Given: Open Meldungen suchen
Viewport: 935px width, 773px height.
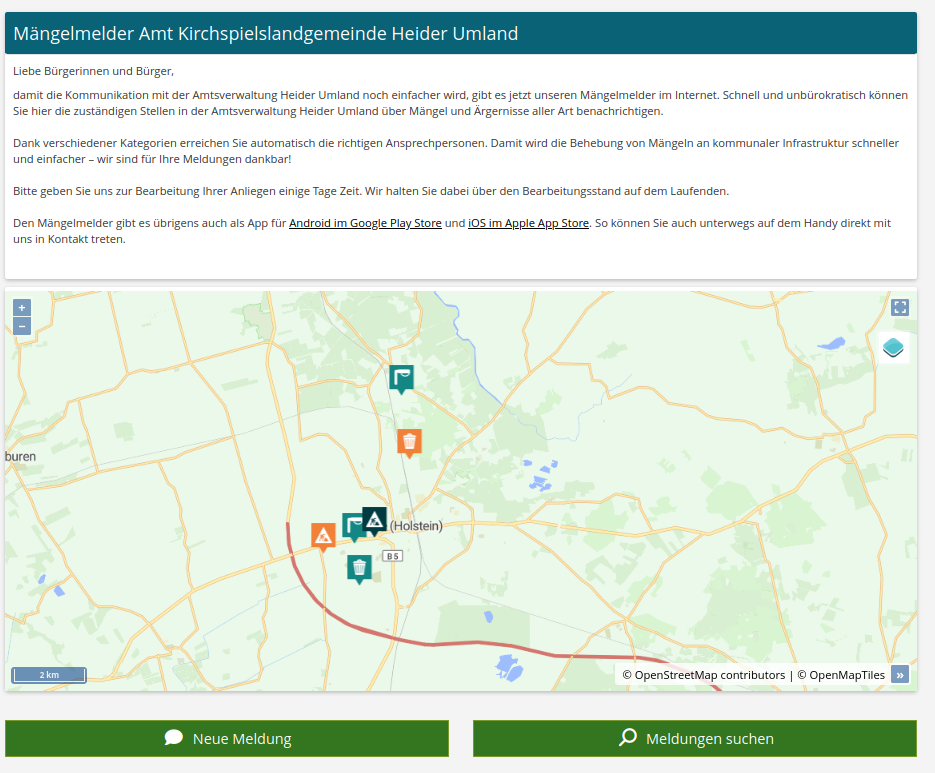Looking at the screenshot, I should (695, 739).
